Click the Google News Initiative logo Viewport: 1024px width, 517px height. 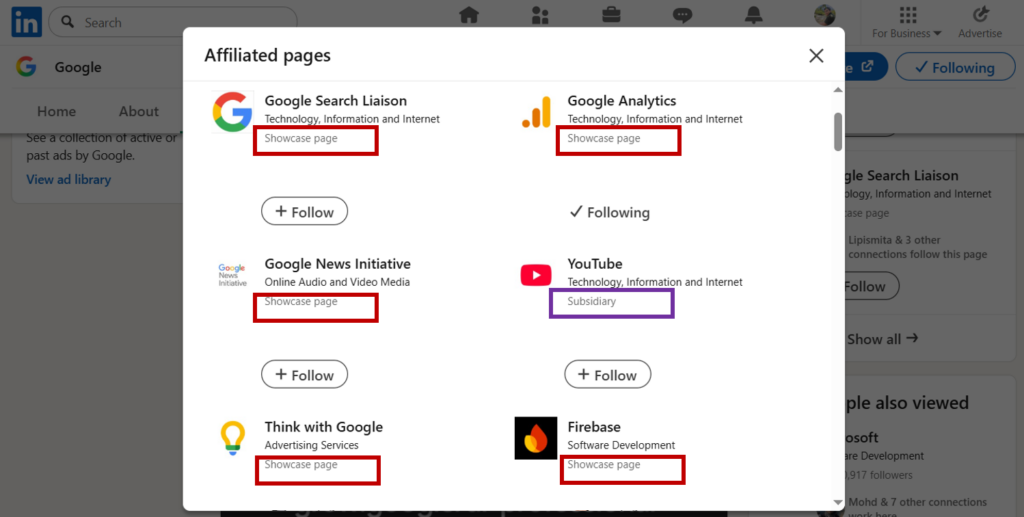[x=232, y=275]
